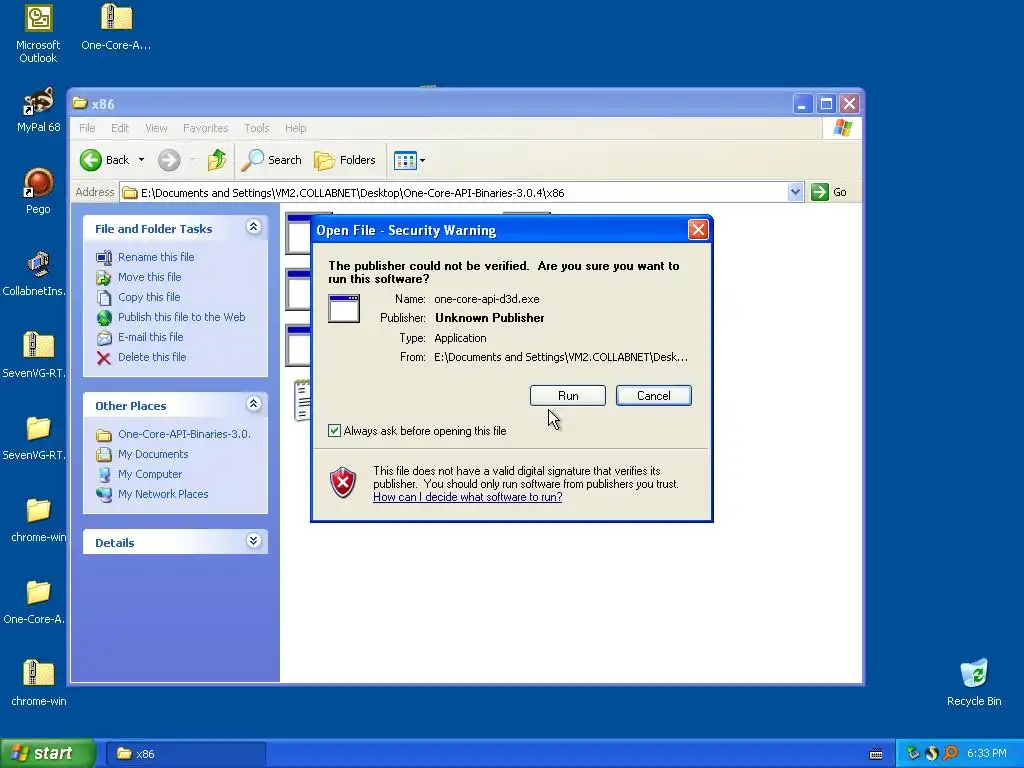Image resolution: width=1024 pixels, height=768 pixels.
Task: Open the Views dropdown button
Action: (409, 160)
